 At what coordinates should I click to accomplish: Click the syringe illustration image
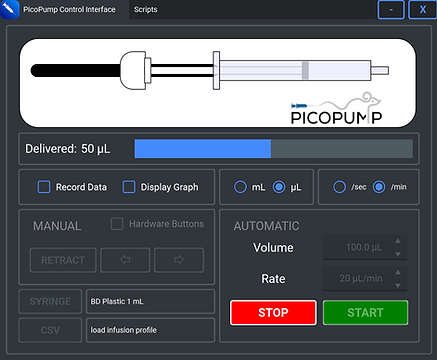(x=218, y=83)
